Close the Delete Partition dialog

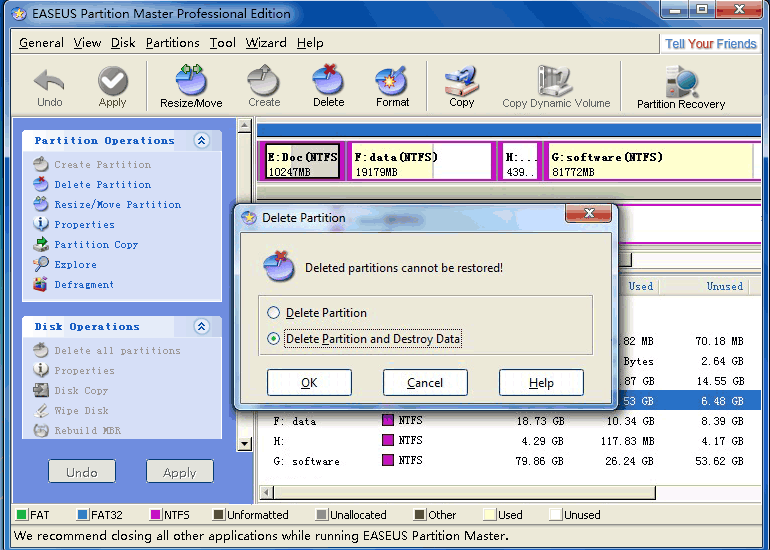pos(589,213)
